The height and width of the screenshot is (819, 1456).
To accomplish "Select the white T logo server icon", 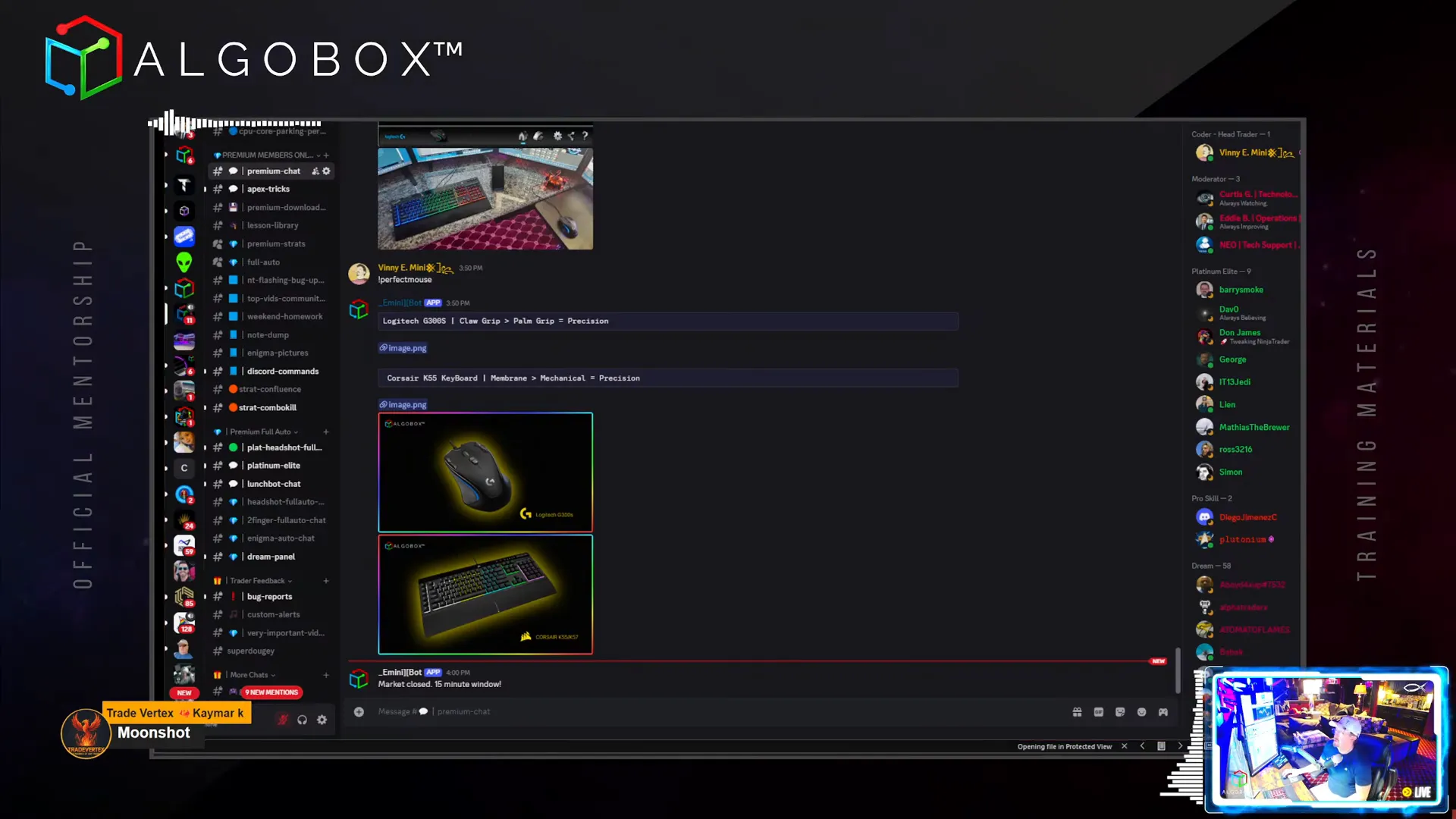I will pos(184,185).
